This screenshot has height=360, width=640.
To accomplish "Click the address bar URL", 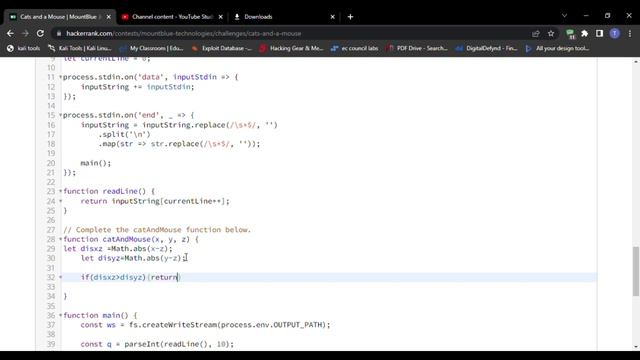I will point(184,33).
